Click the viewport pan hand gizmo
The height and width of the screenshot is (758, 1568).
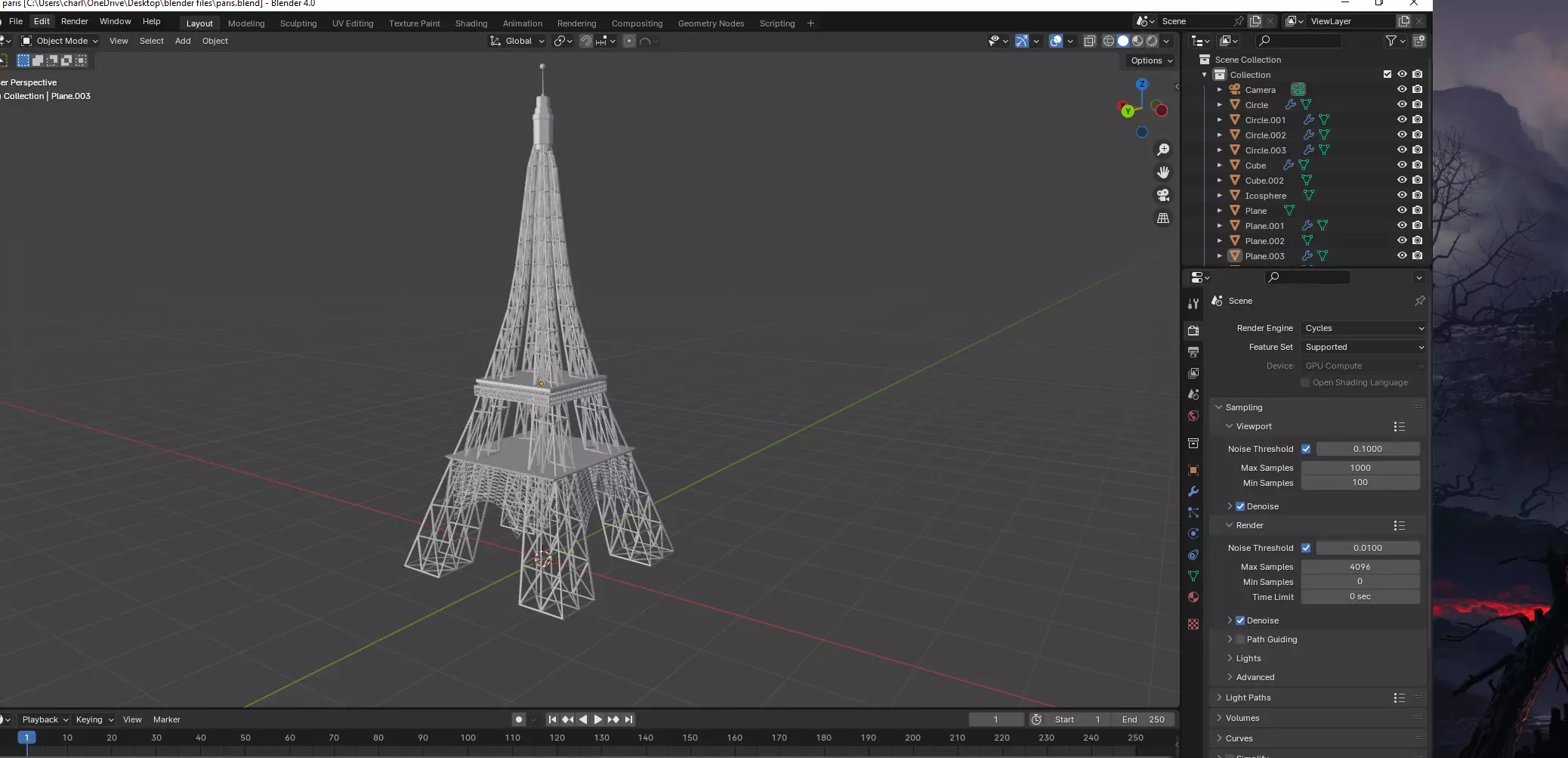(x=1163, y=172)
